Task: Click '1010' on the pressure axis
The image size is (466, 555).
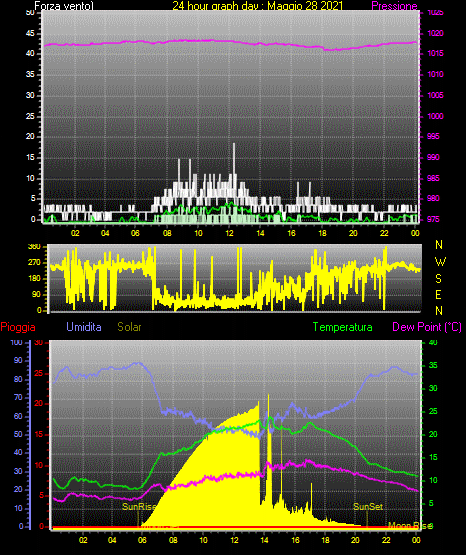Action: (x=435, y=74)
